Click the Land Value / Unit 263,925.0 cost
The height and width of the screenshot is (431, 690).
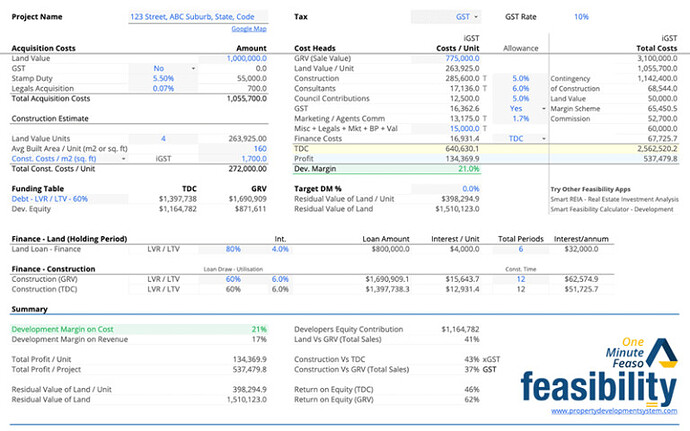[462, 68]
